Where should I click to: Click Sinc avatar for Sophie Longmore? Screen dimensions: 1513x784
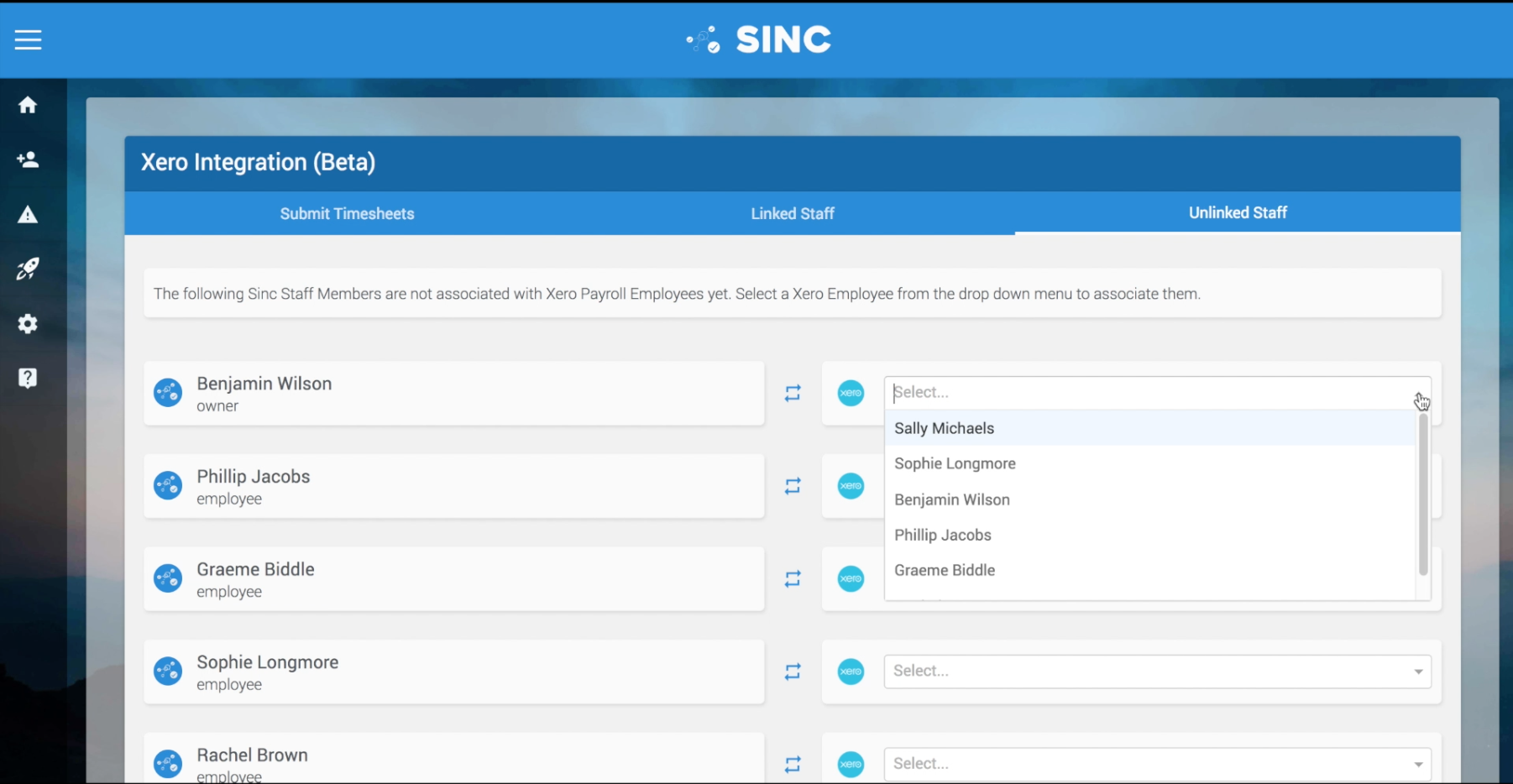coord(168,672)
